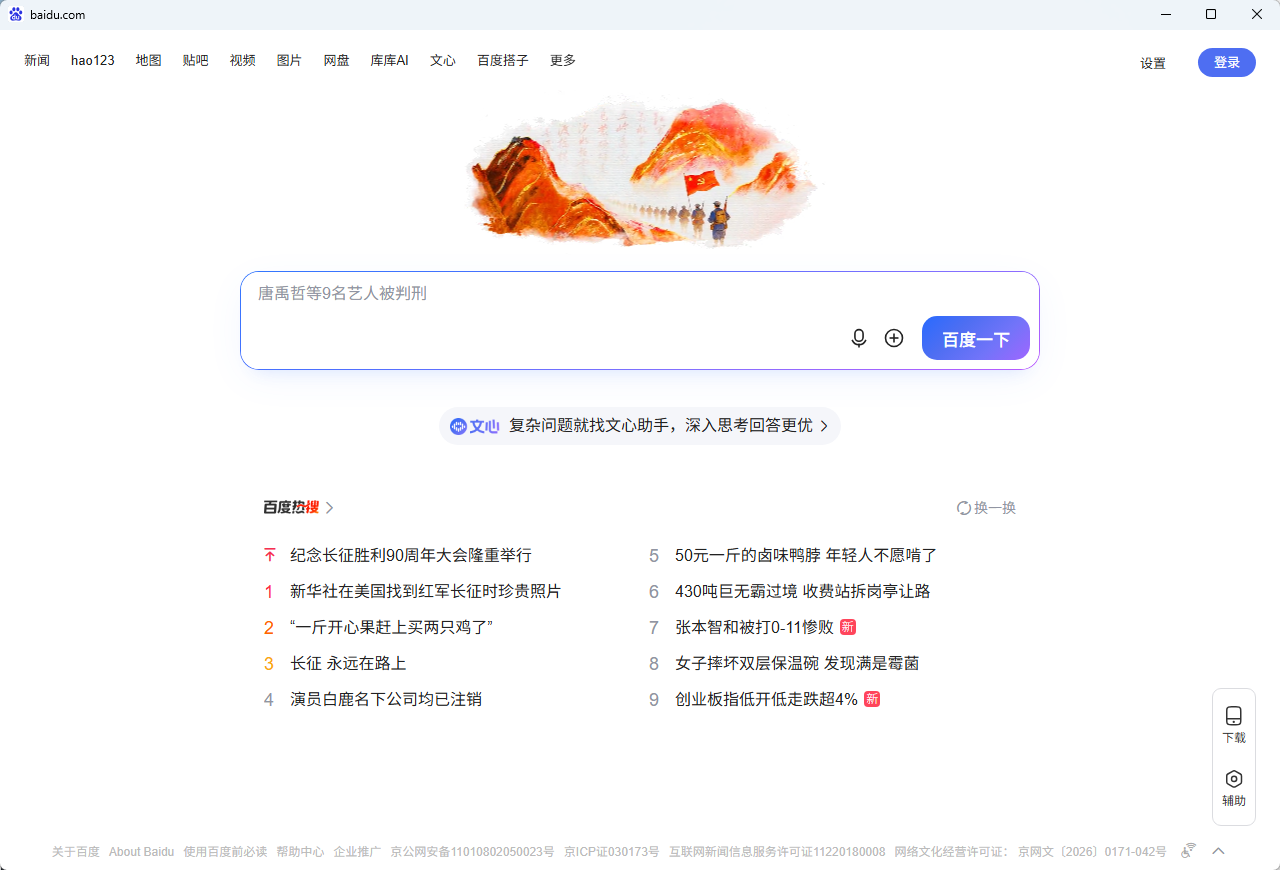This screenshot has height=870, width=1280.
Task: Open 库库AI in the top navigation
Action: tap(390, 61)
